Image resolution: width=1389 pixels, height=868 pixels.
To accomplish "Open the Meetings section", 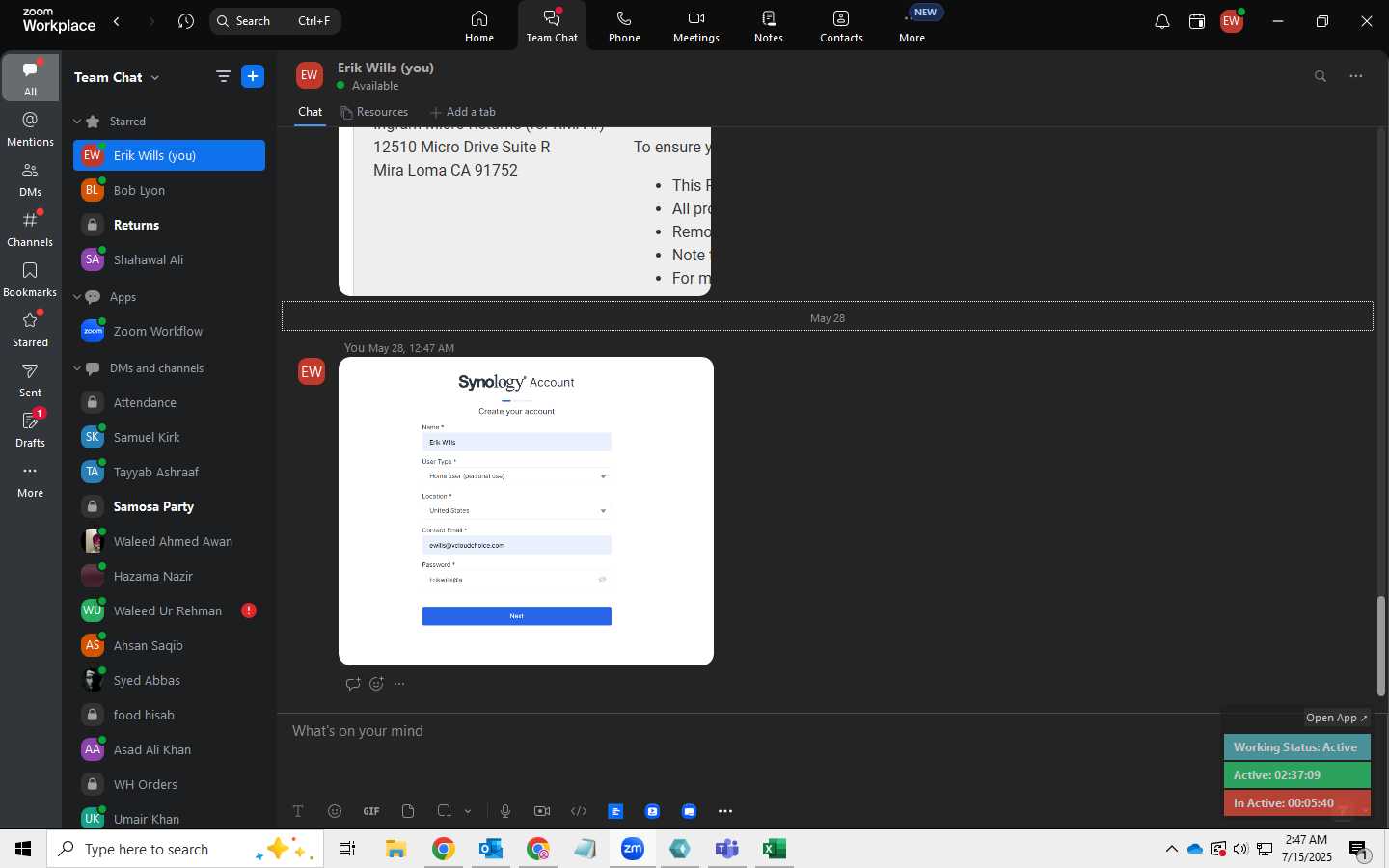I will tap(696, 26).
